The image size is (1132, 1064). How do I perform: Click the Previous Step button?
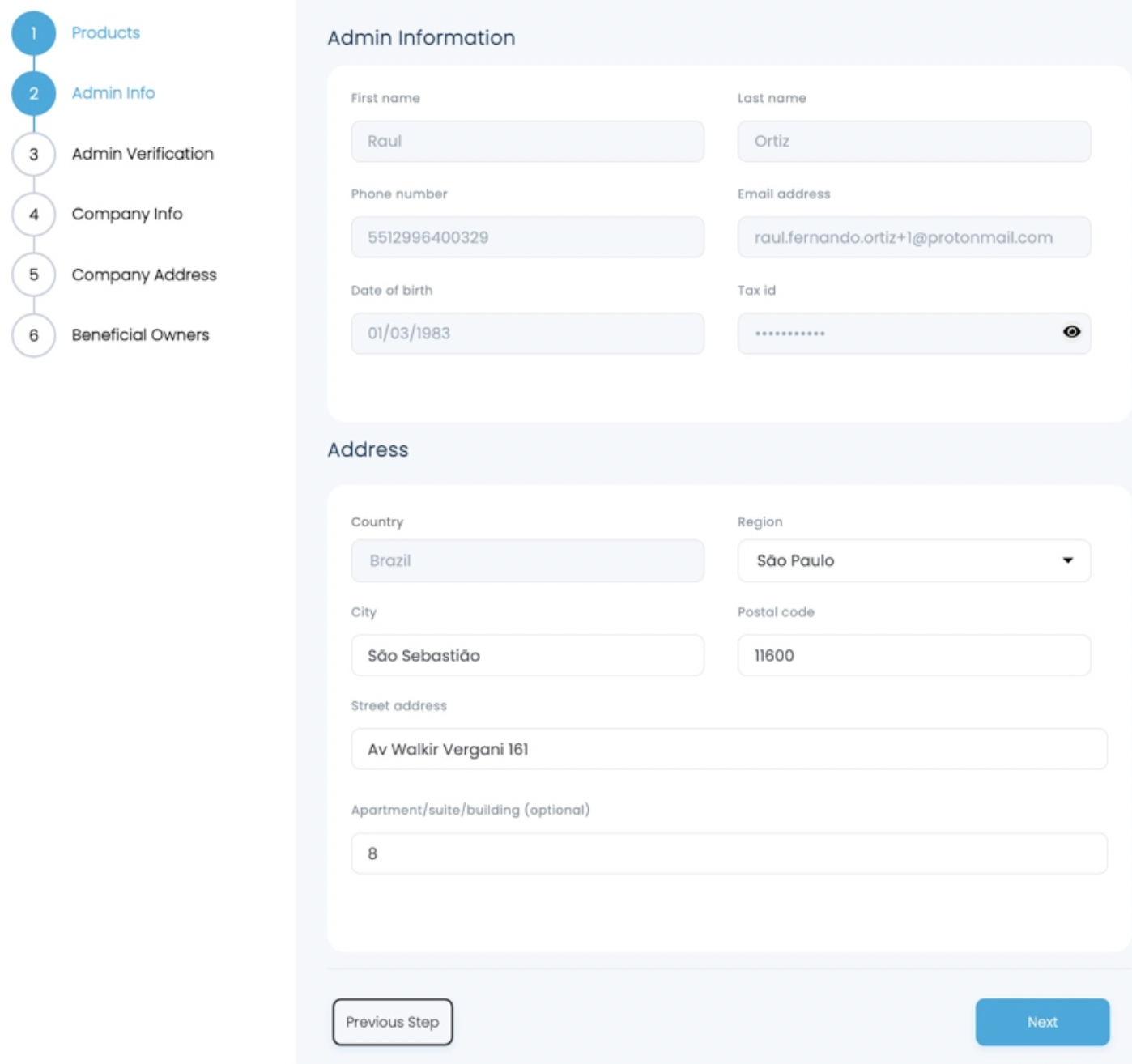coord(392,1022)
